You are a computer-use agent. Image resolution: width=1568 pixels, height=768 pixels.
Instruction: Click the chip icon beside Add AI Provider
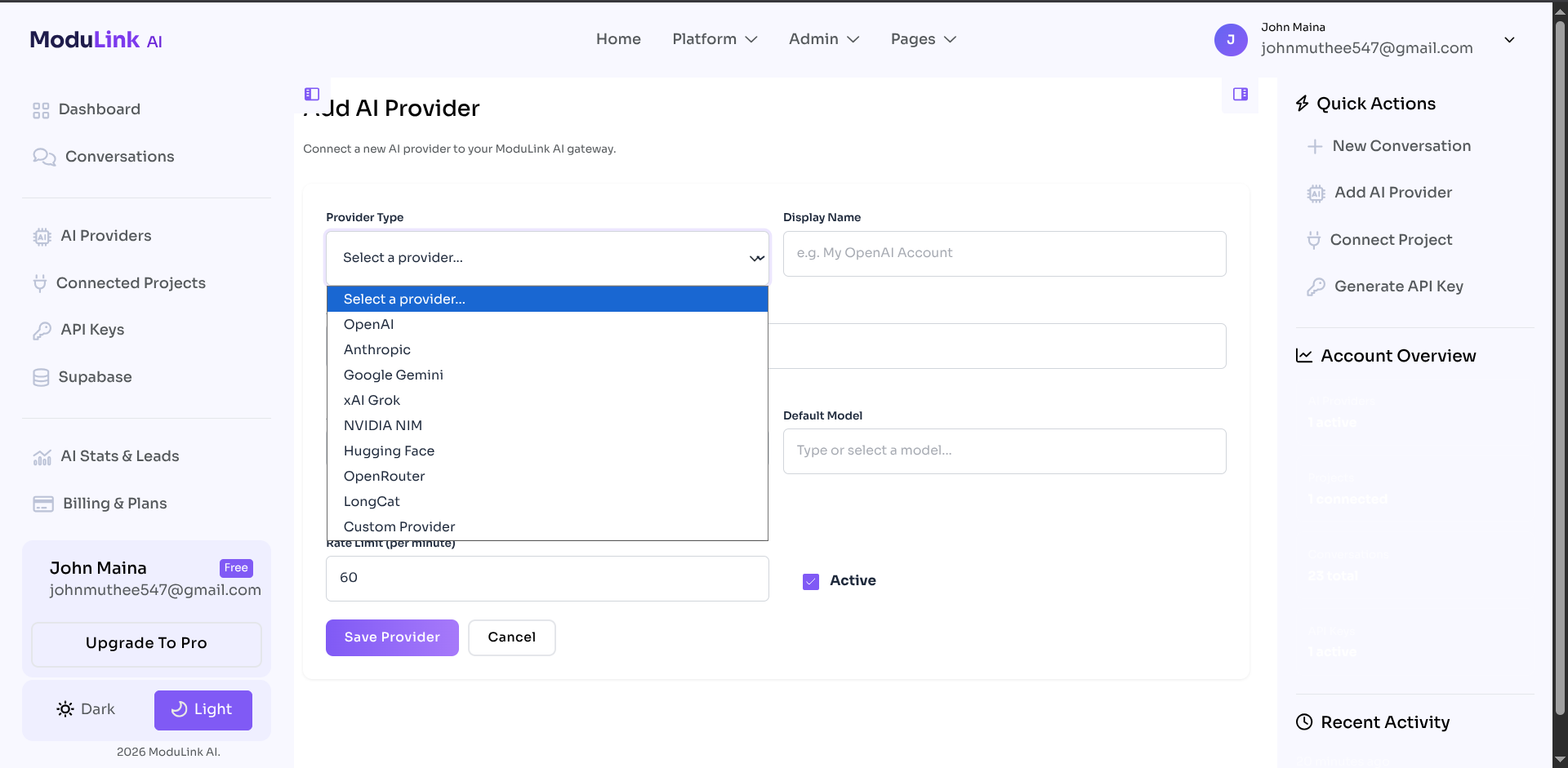click(1316, 193)
